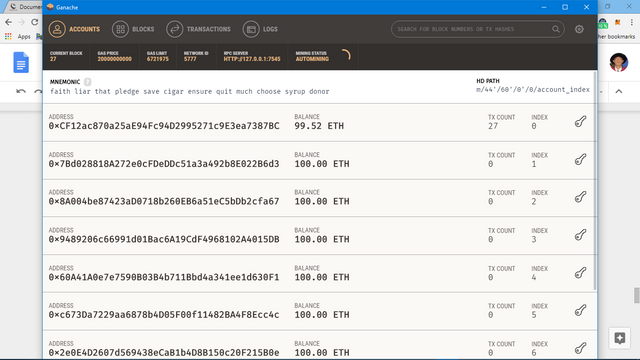Select address 0x9489206c66991d01Bac6A19CdF4968102A4015DB
The height and width of the screenshot is (360, 640).
[x=164, y=240]
